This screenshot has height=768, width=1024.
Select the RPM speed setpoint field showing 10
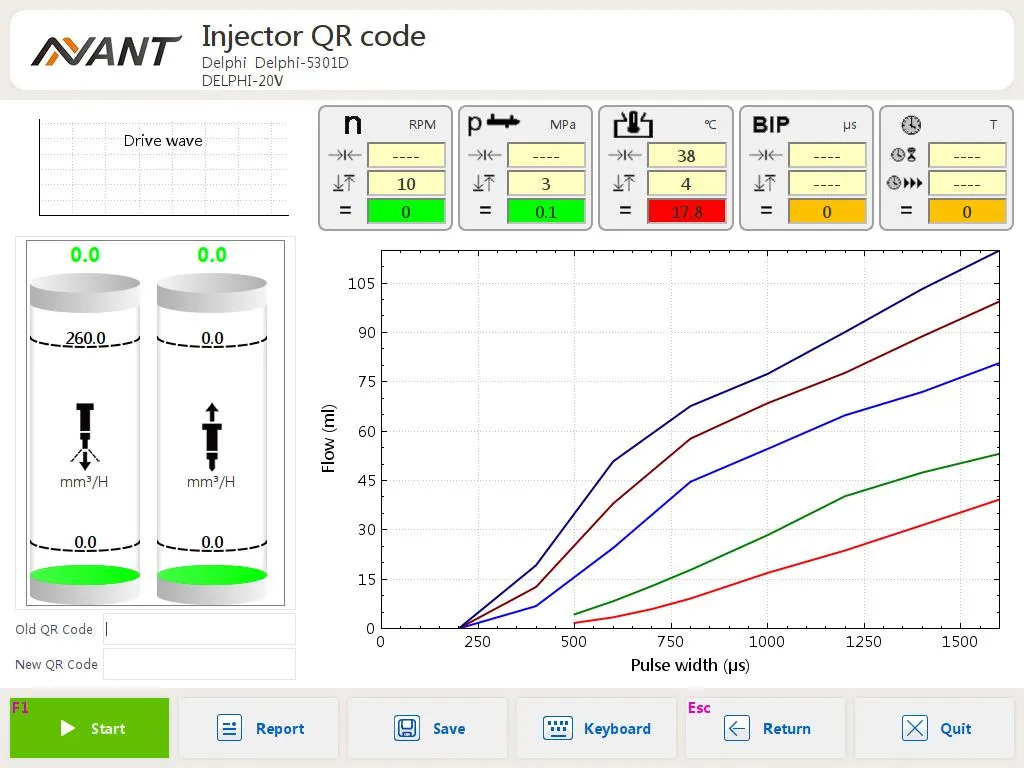(x=406, y=184)
